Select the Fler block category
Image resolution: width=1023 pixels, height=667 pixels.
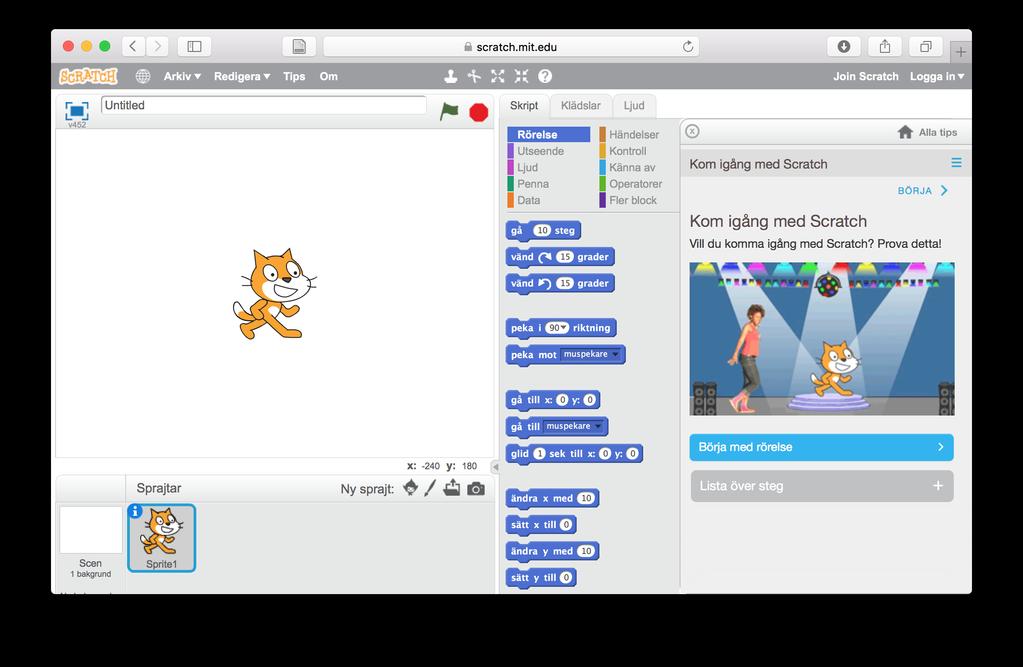point(634,200)
